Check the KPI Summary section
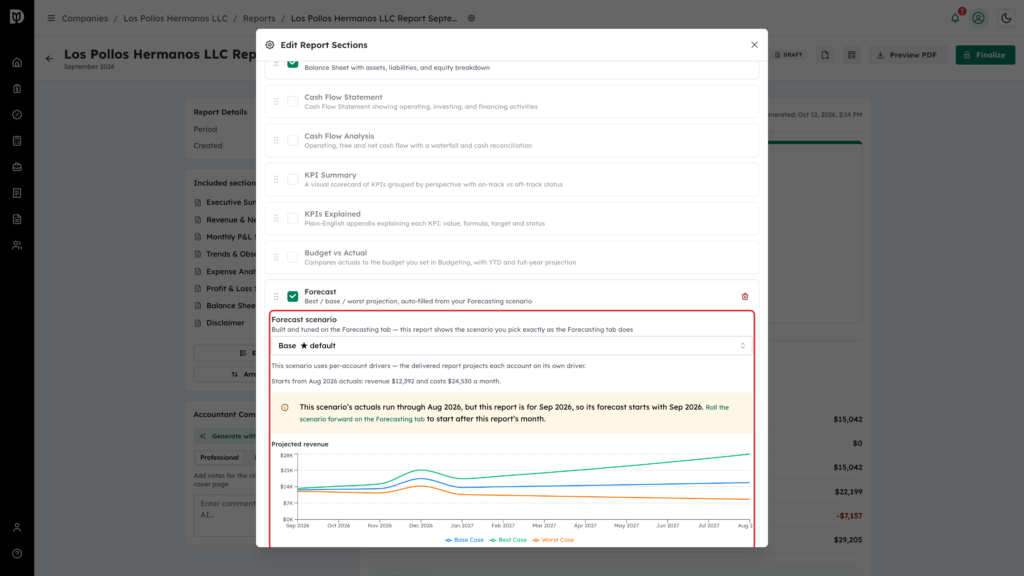 click(293, 180)
